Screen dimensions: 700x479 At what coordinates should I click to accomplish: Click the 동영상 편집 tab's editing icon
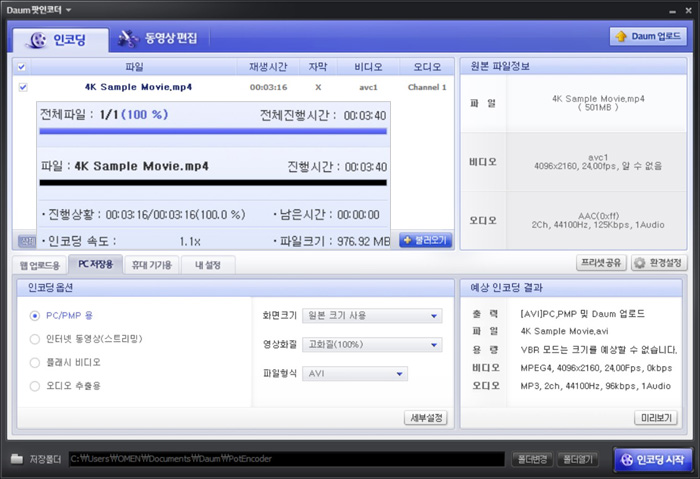(x=127, y=40)
